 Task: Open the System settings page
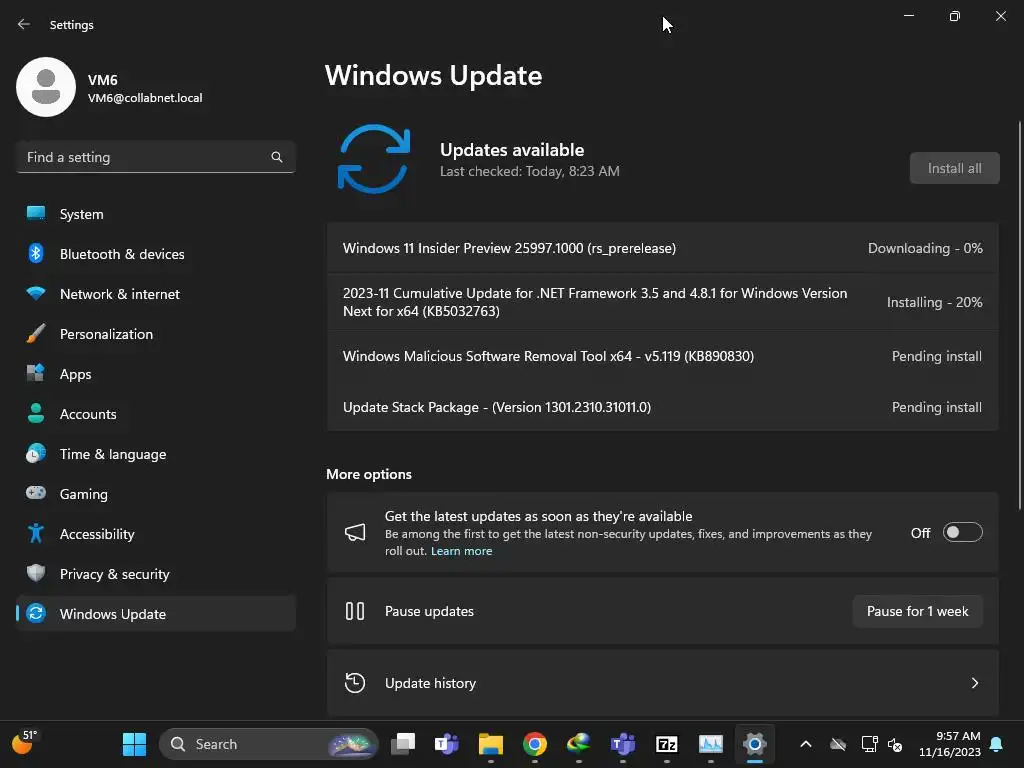[x=155, y=214]
